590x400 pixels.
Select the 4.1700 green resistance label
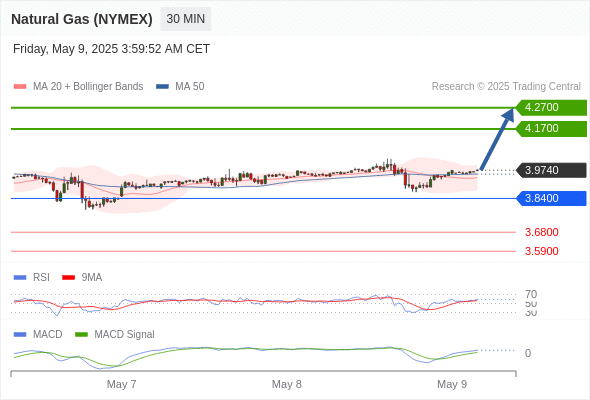point(551,129)
